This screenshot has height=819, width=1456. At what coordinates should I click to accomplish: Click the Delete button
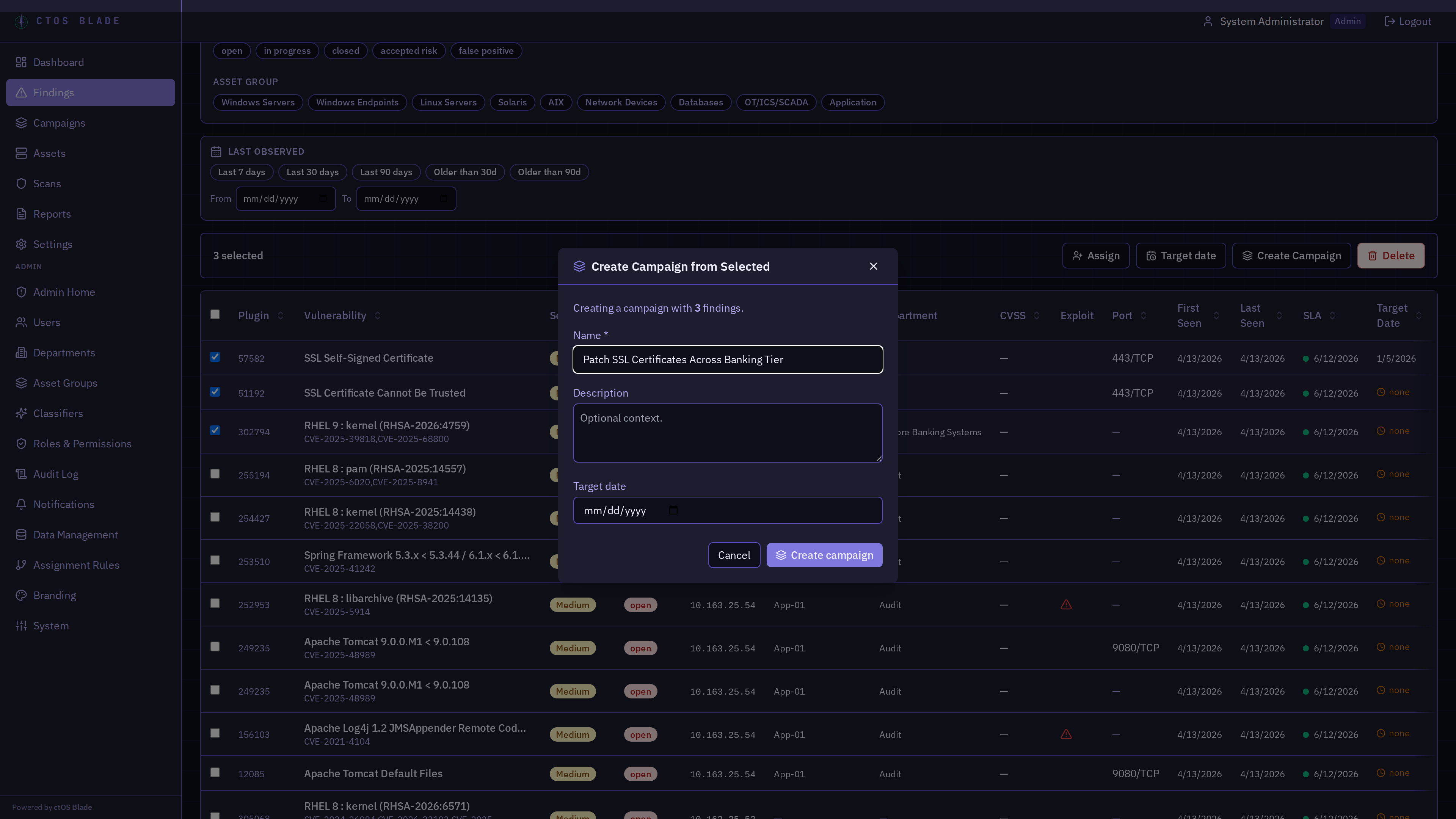(x=1390, y=256)
